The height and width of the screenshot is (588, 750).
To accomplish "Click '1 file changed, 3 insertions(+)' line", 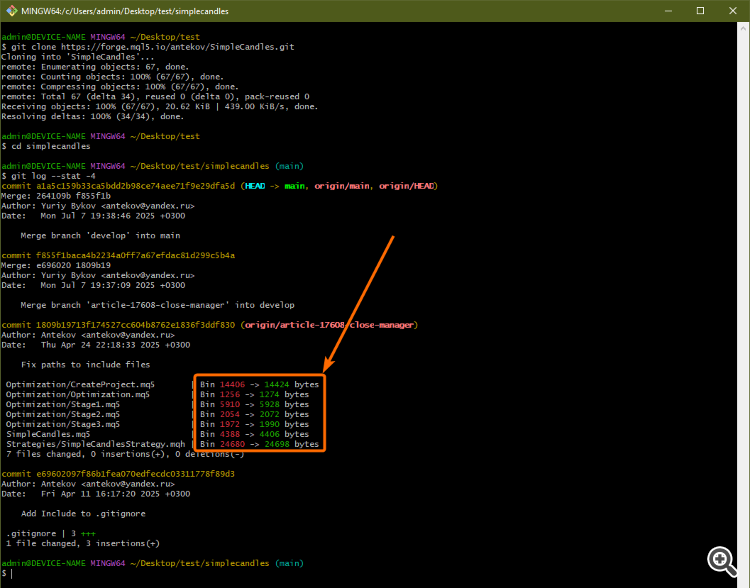I will [83, 544].
